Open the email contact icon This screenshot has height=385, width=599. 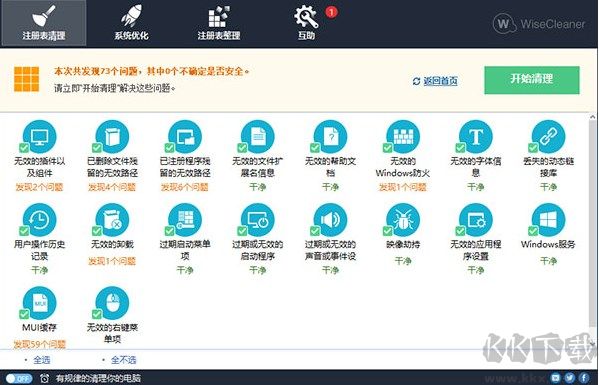(555, 378)
